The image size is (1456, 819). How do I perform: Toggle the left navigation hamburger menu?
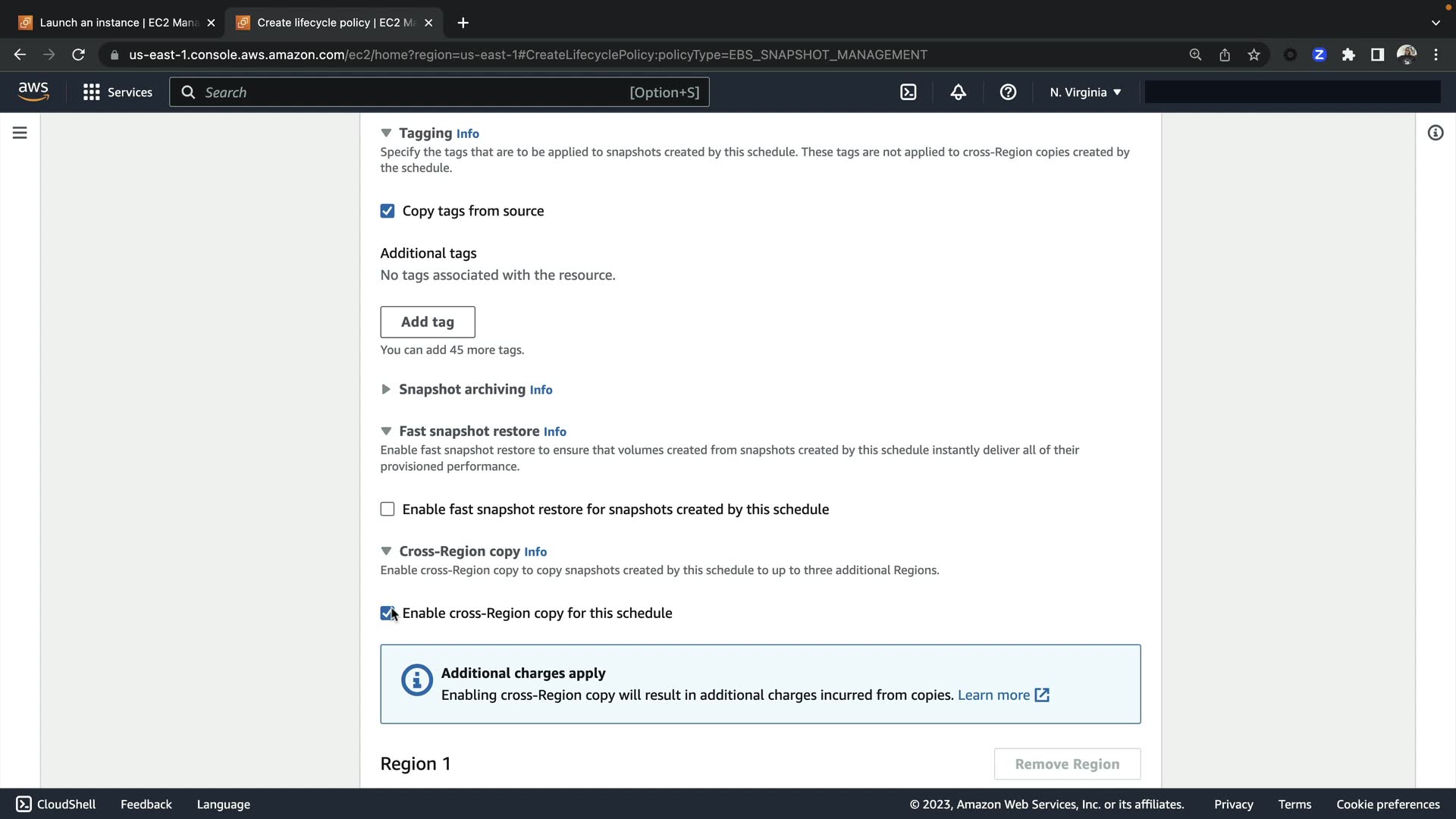[20, 133]
